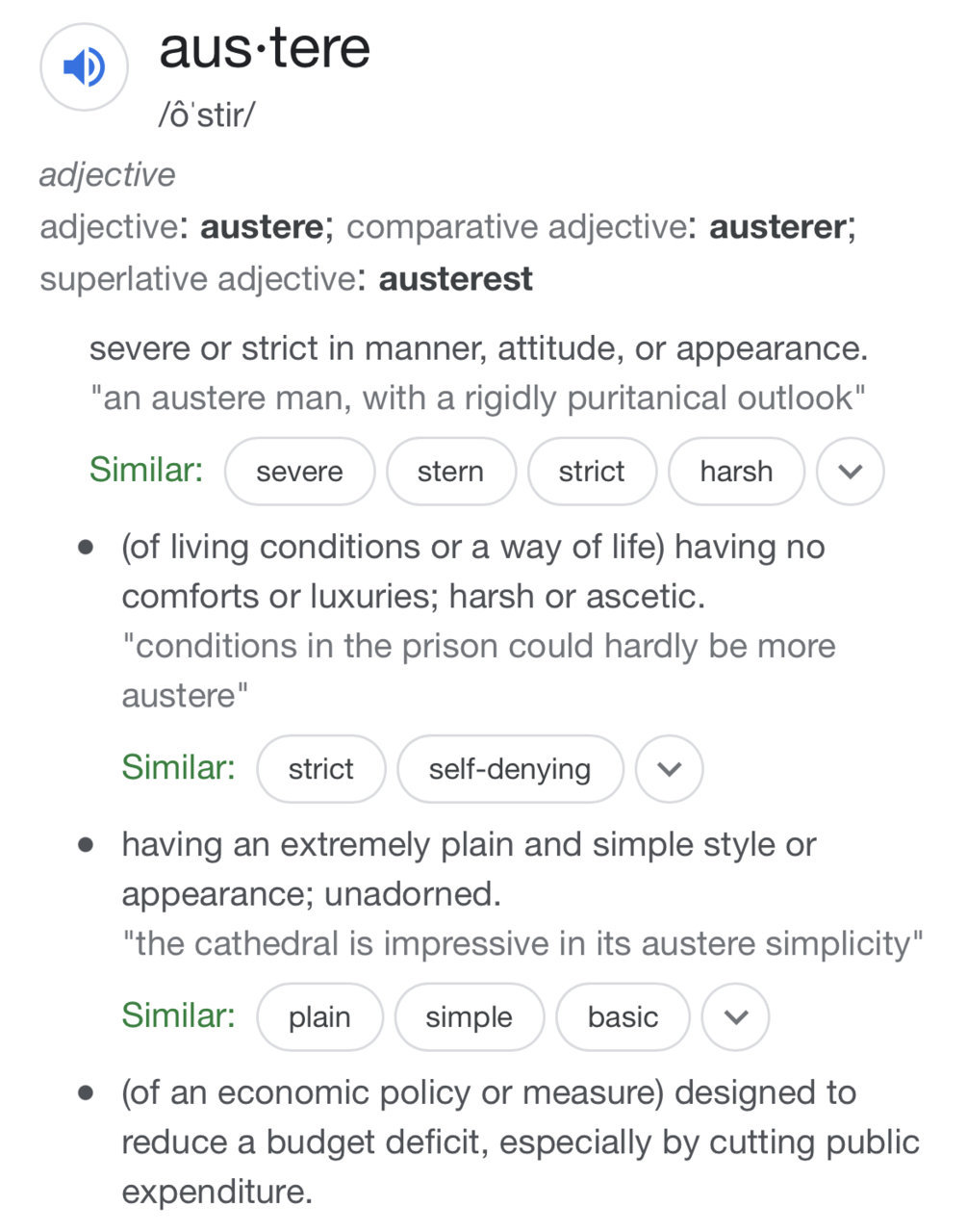Tap the 'strict' chip beside self-denying
Screen dimensions: 967x1232
[x=321, y=769]
